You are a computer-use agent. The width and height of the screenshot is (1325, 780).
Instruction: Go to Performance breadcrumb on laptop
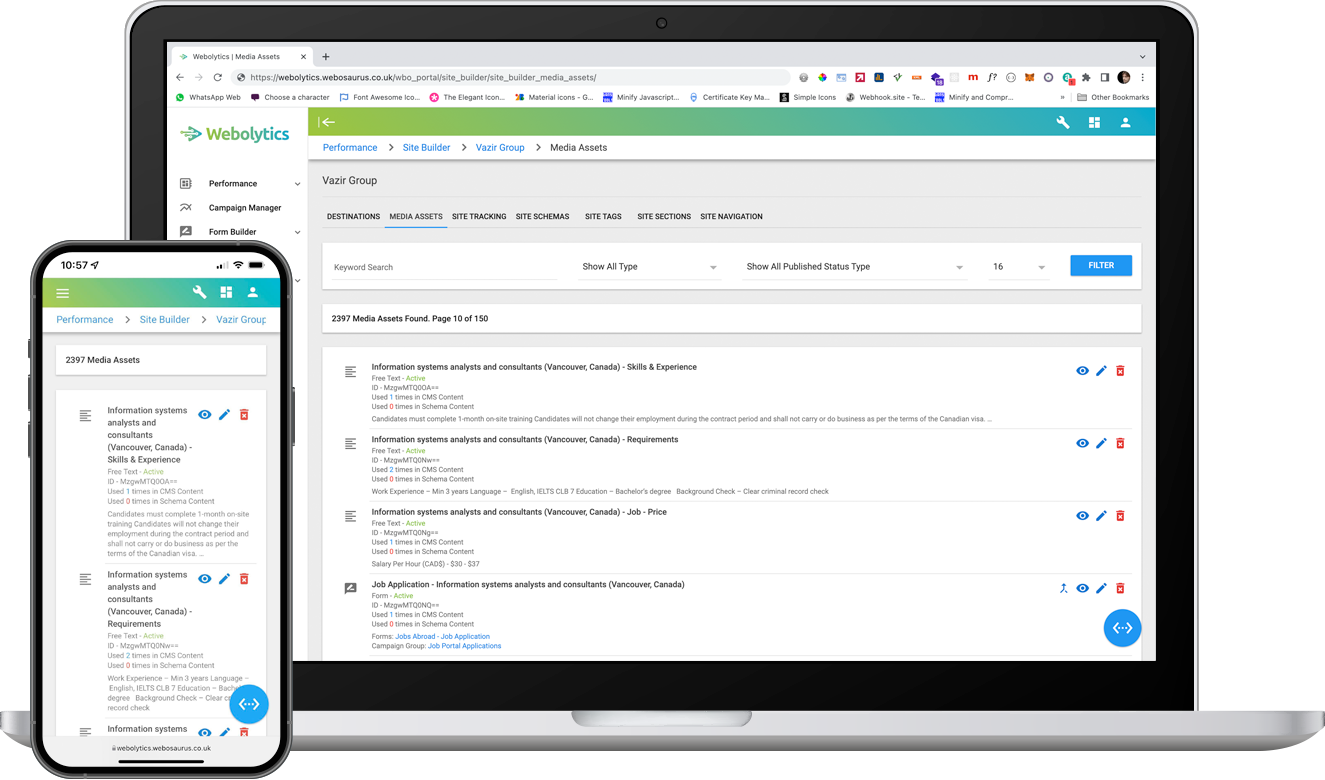[x=350, y=148]
